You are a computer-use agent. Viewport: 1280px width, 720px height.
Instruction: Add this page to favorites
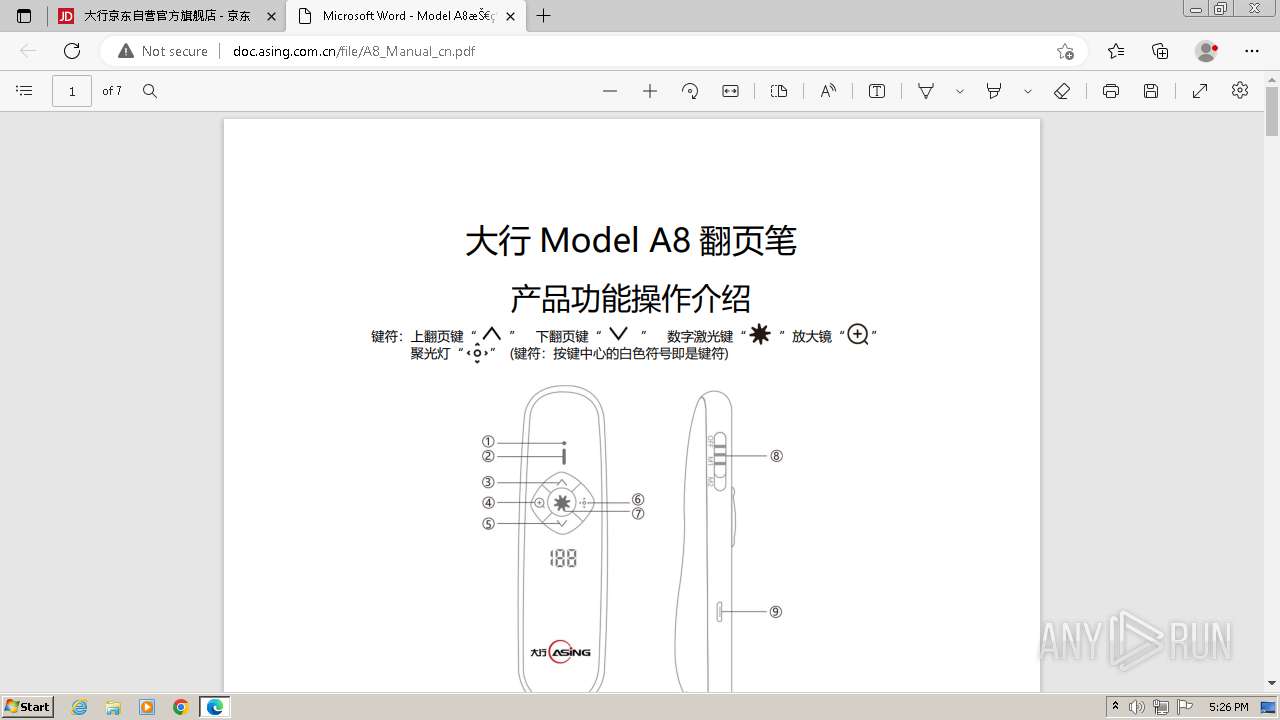click(x=1065, y=51)
